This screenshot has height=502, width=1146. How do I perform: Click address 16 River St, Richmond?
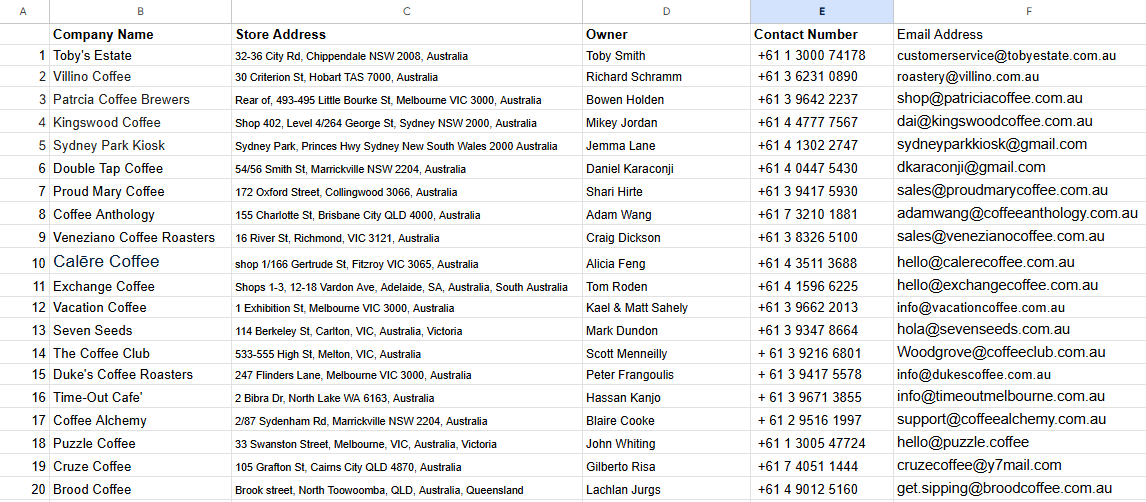point(407,237)
